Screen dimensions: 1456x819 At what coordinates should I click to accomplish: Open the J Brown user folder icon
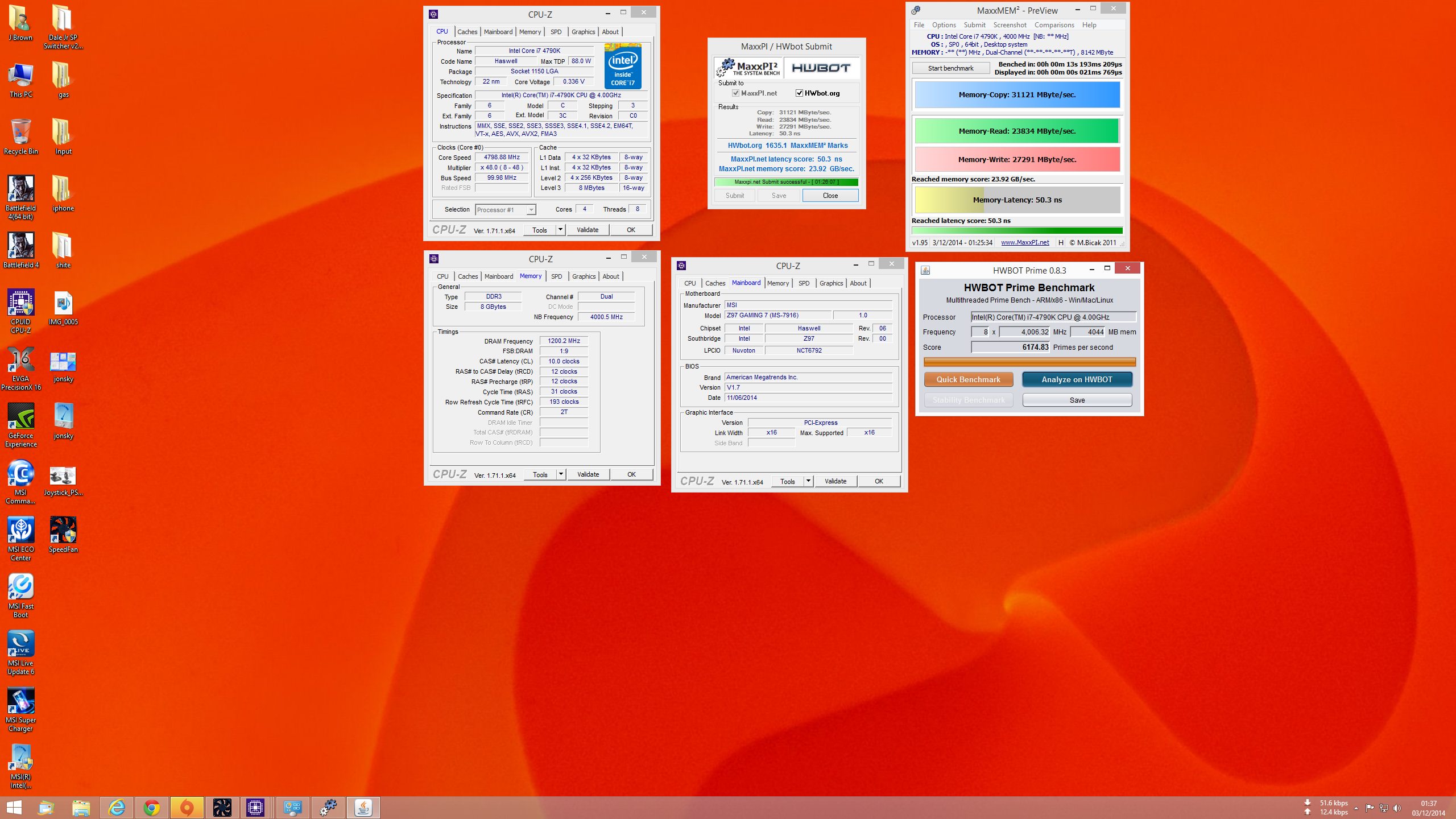(x=20, y=23)
